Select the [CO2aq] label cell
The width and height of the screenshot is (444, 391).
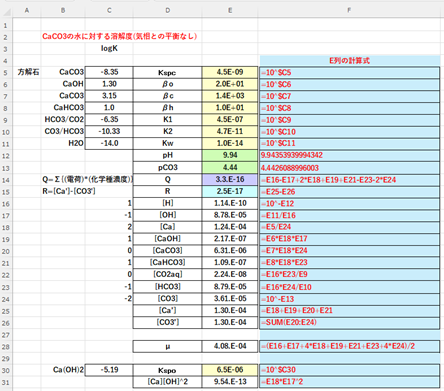pyautogui.click(x=167, y=275)
